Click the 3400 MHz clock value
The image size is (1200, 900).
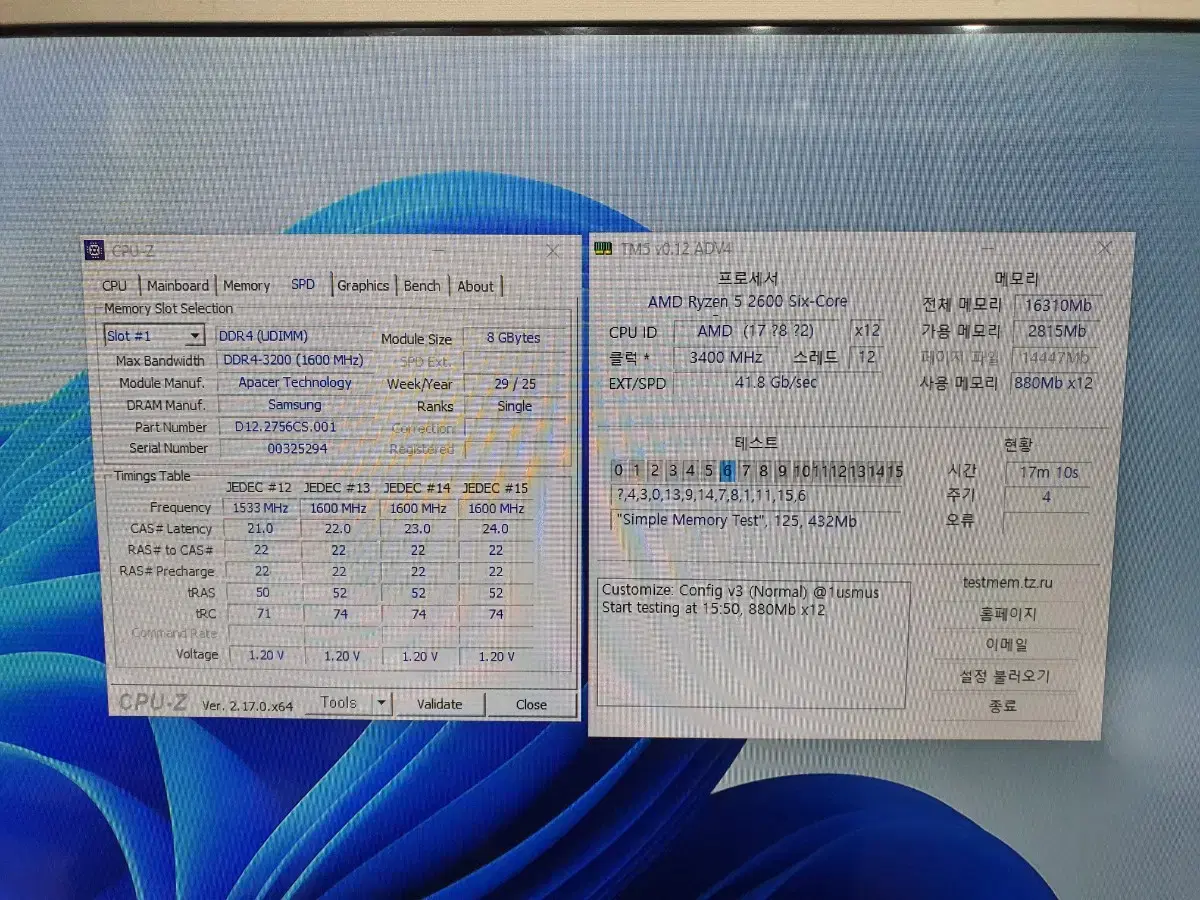pyautogui.click(x=725, y=357)
